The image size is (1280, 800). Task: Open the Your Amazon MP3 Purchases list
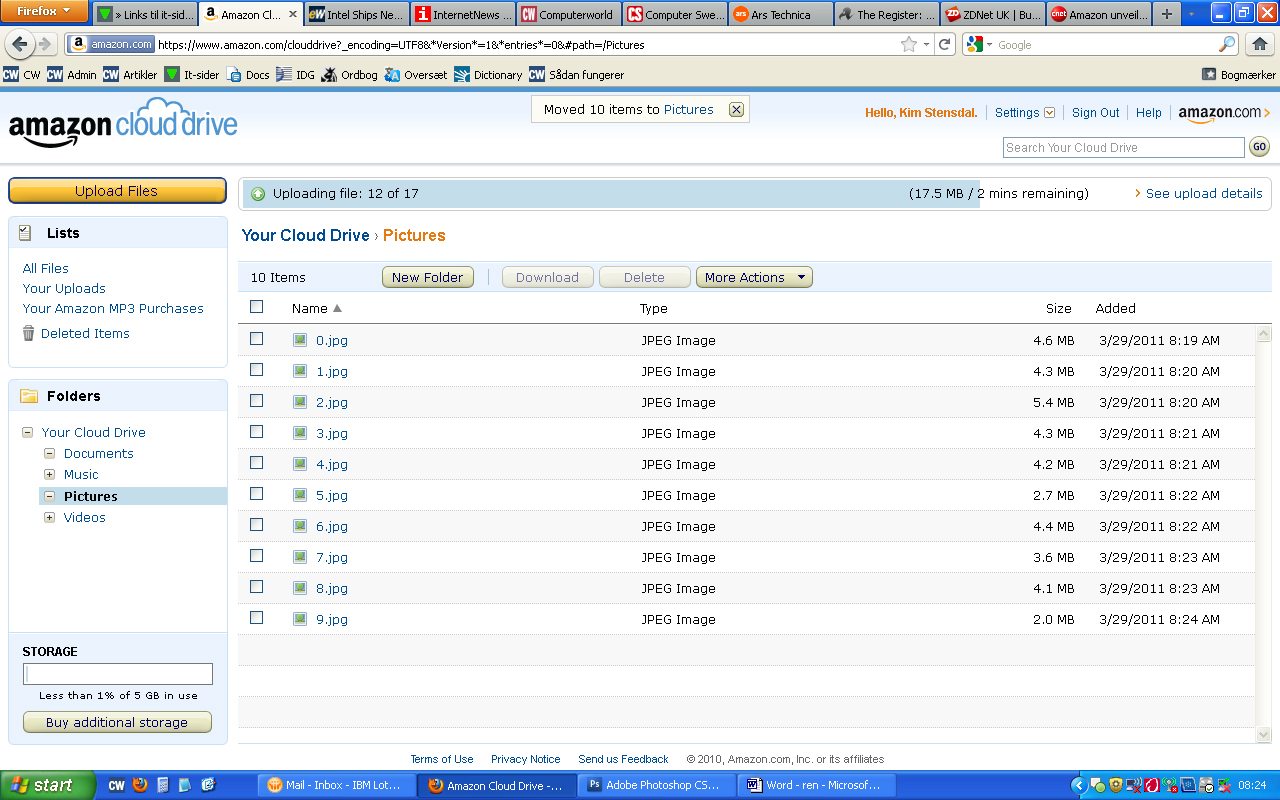113,309
